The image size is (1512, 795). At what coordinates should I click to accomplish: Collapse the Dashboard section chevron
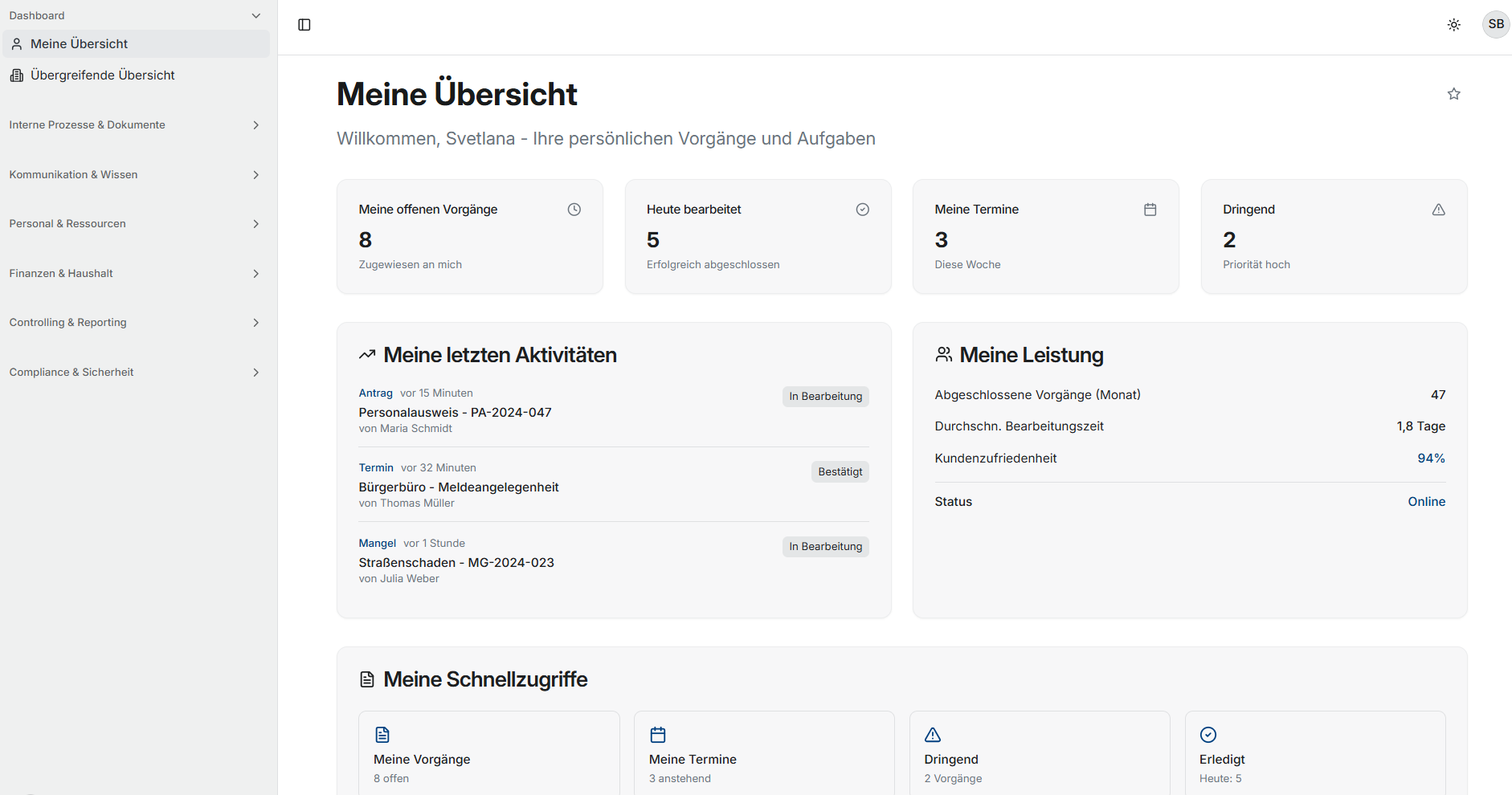tap(256, 15)
